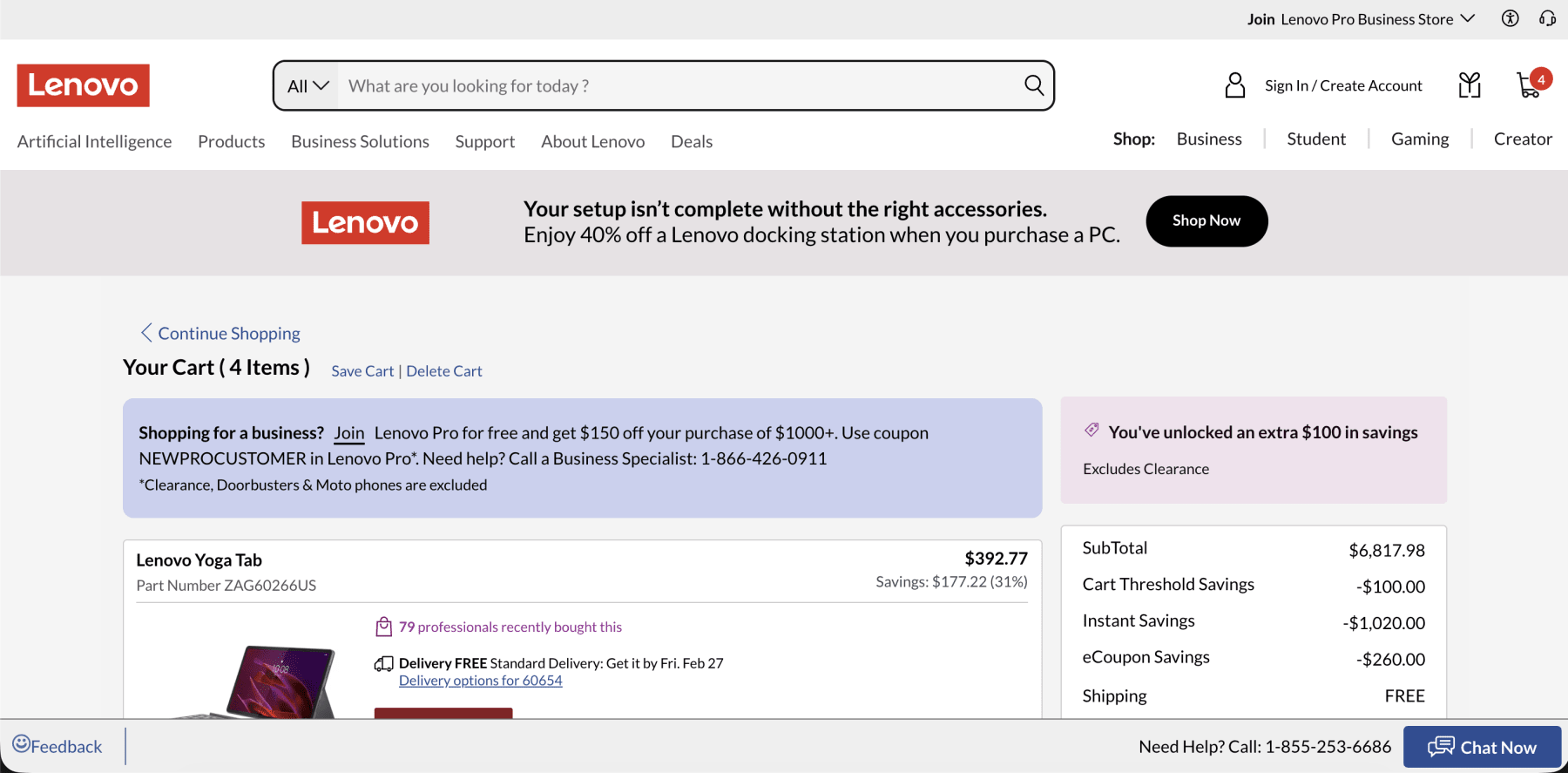Click the Join link in the business banner

pyautogui.click(x=349, y=433)
